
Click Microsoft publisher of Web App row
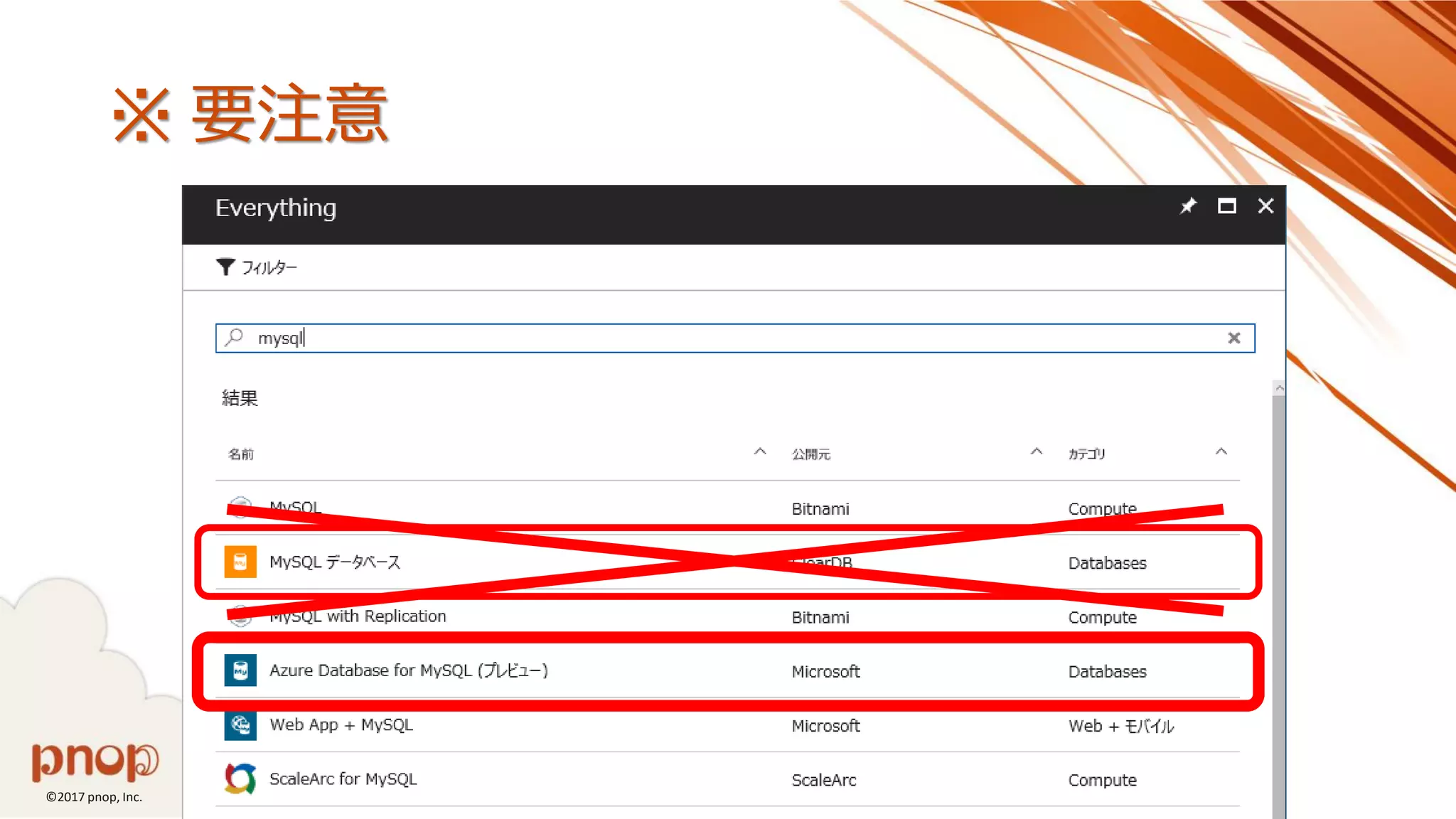coord(825,726)
